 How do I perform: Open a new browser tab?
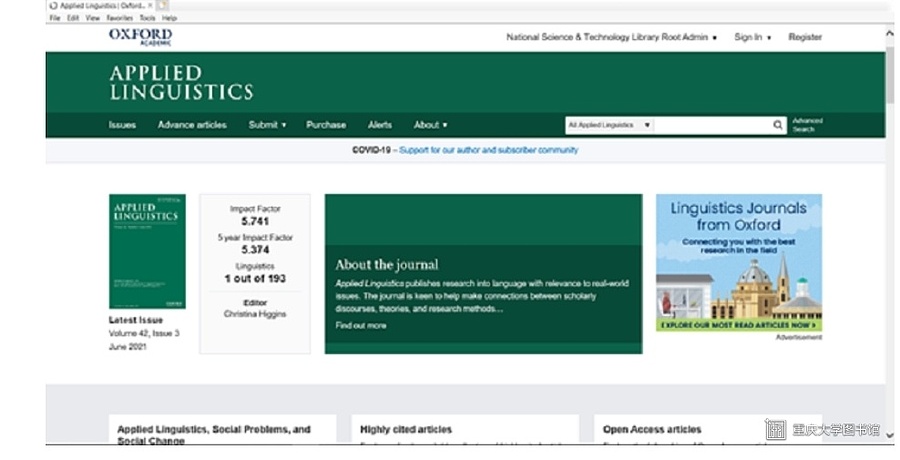click(162, 6)
